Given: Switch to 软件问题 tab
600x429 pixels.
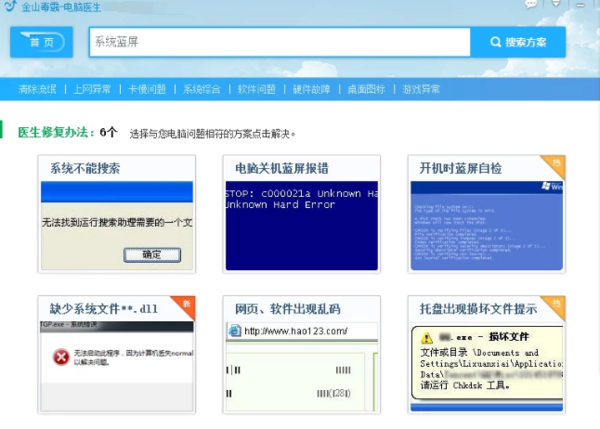Looking at the screenshot, I should pyautogui.click(x=256, y=89).
